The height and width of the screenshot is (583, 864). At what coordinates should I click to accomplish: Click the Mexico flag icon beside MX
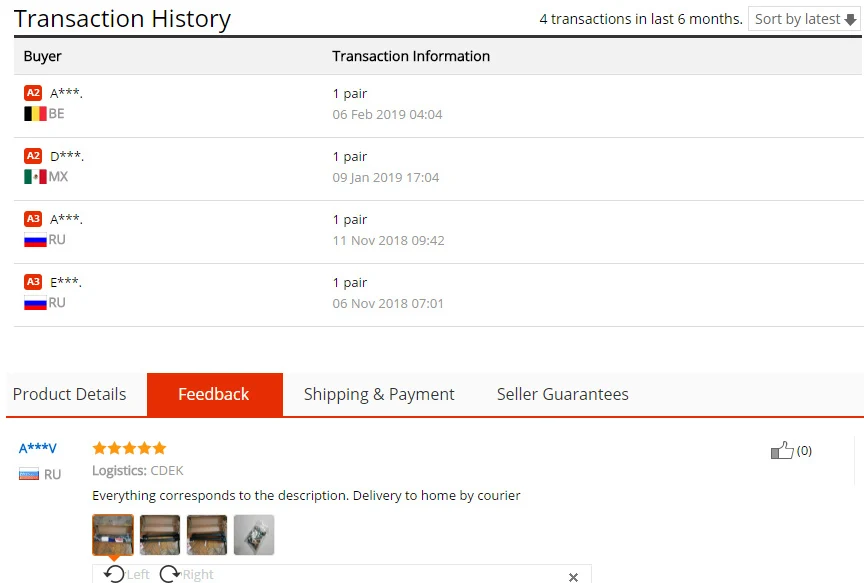35,177
